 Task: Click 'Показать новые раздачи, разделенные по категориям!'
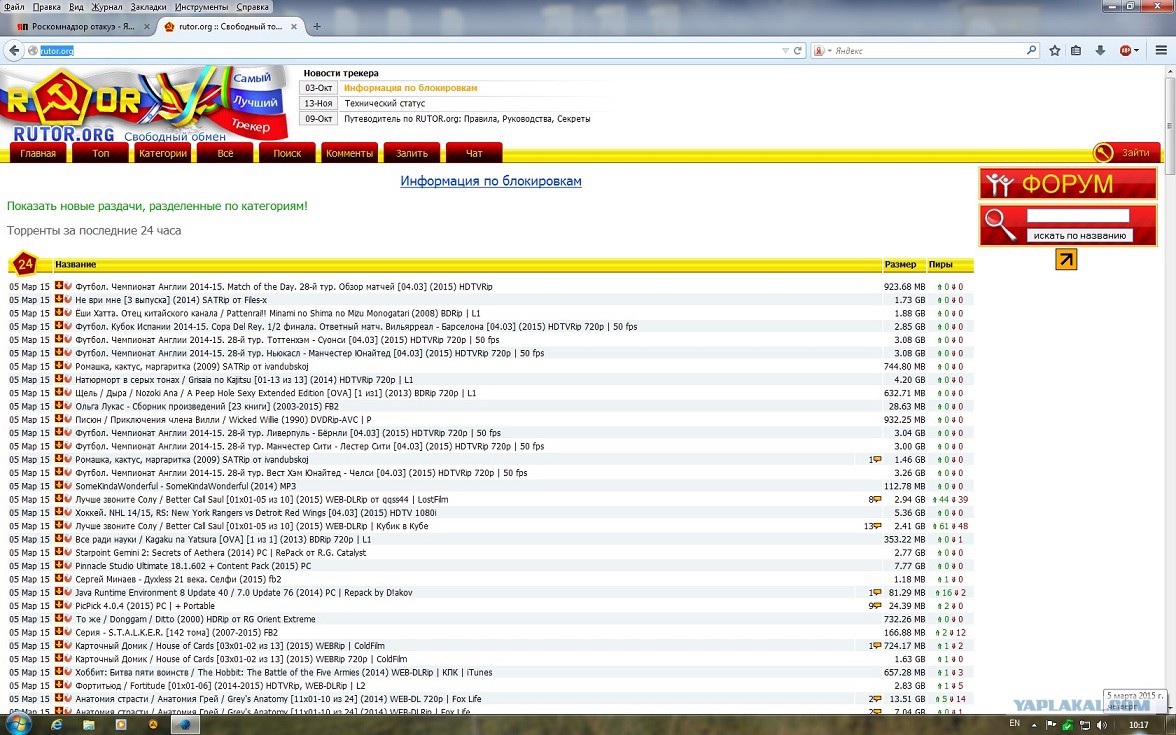[158, 206]
